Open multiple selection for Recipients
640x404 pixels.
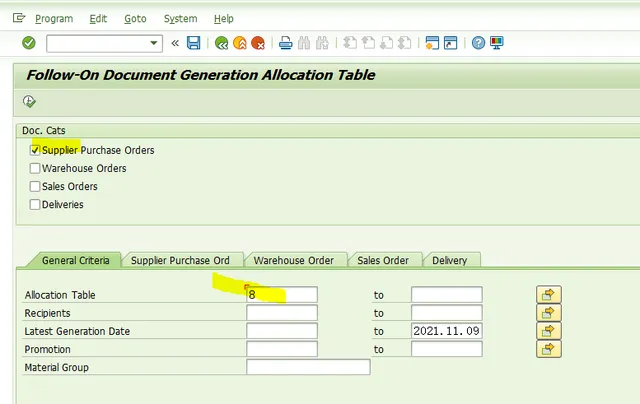point(549,313)
